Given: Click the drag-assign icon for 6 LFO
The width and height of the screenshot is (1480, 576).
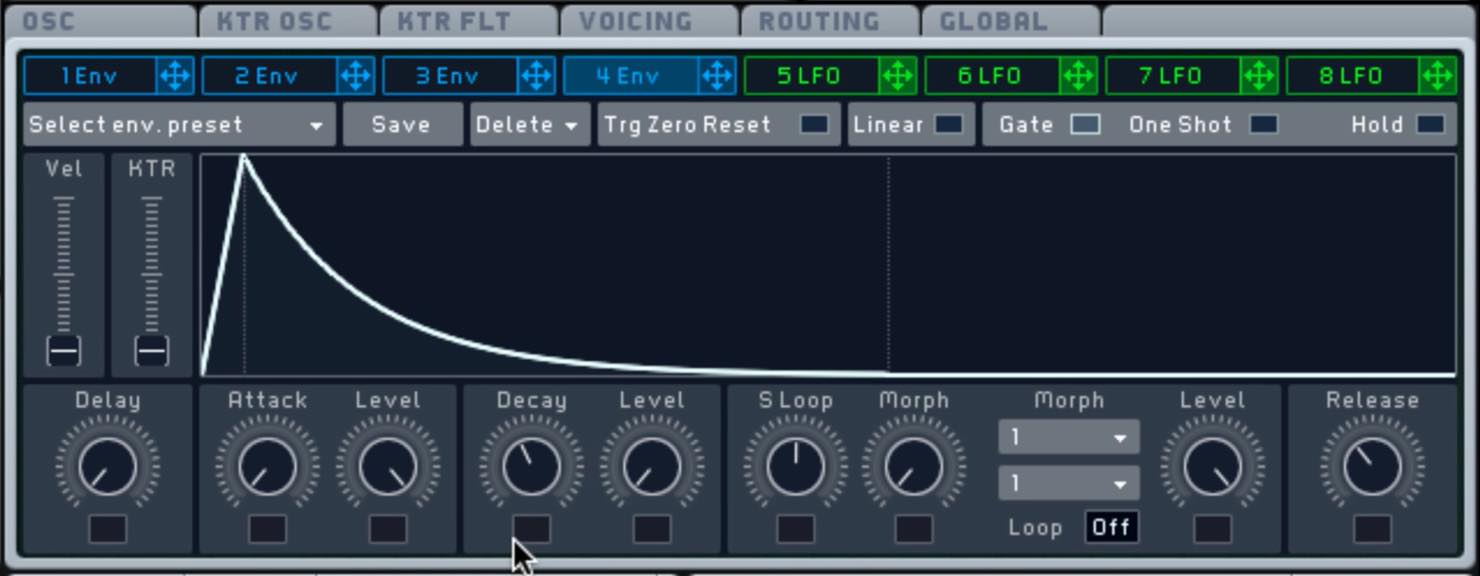Looking at the screenshot, I should pos(1078,76).
